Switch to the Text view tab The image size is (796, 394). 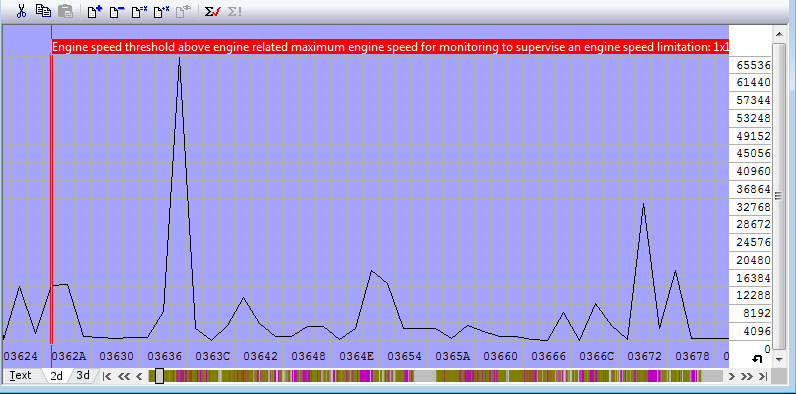coord(20,375)
